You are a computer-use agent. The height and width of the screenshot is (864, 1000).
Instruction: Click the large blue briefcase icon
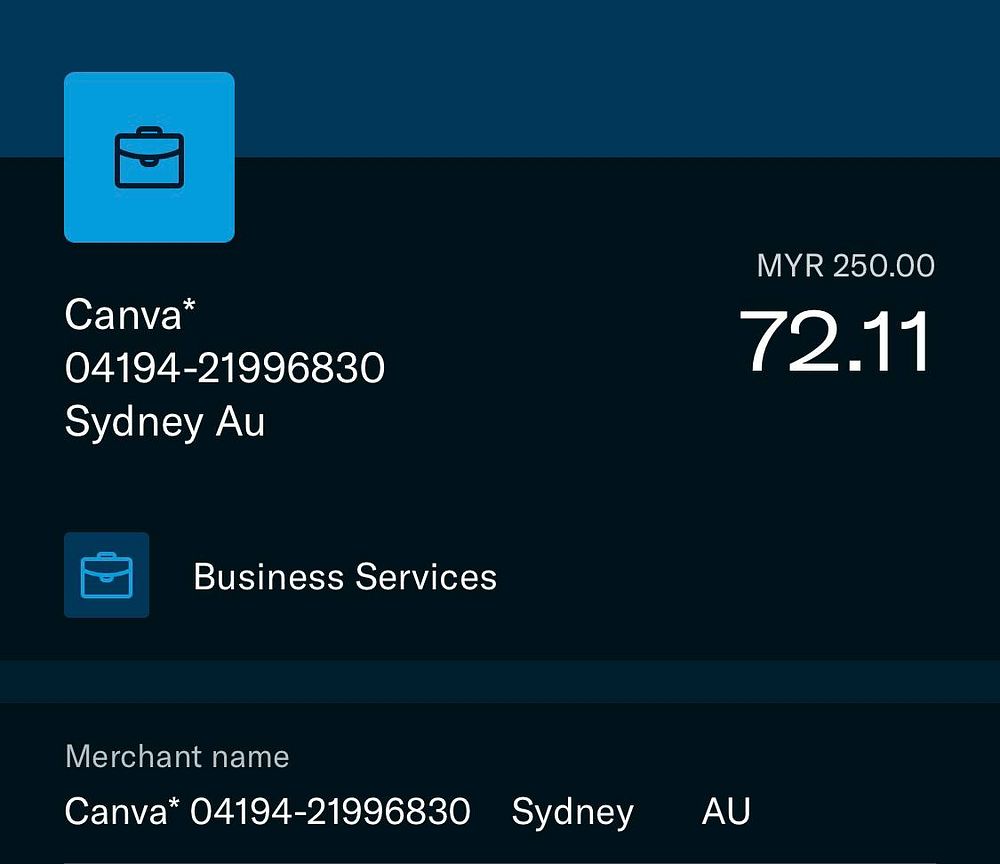pyautogui.click(x=149, y=157)
